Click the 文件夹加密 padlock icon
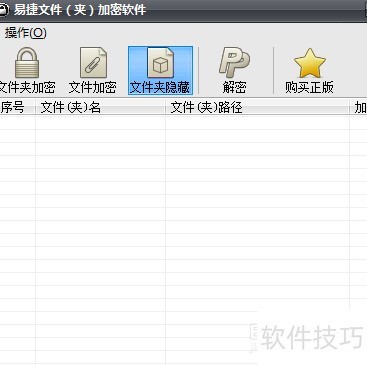 click(27, 63)
